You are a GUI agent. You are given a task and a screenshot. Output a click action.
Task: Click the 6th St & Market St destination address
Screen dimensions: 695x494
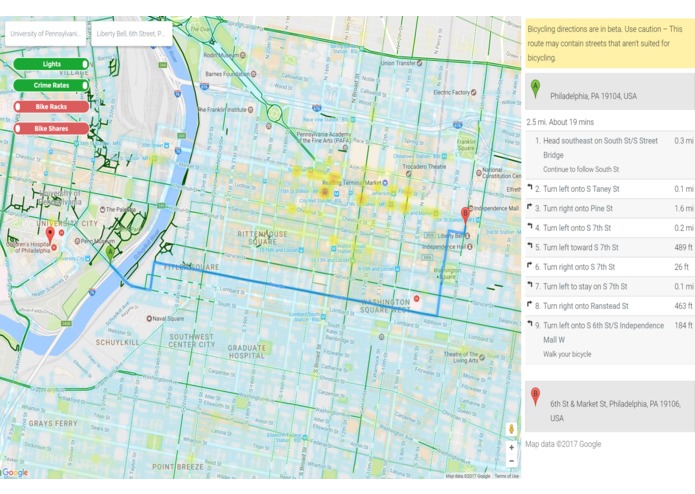615,411
